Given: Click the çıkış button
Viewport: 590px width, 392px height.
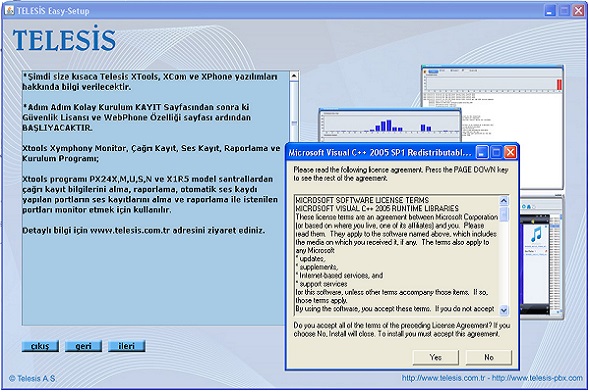Looking at the screenshot, I should (40, 346).
